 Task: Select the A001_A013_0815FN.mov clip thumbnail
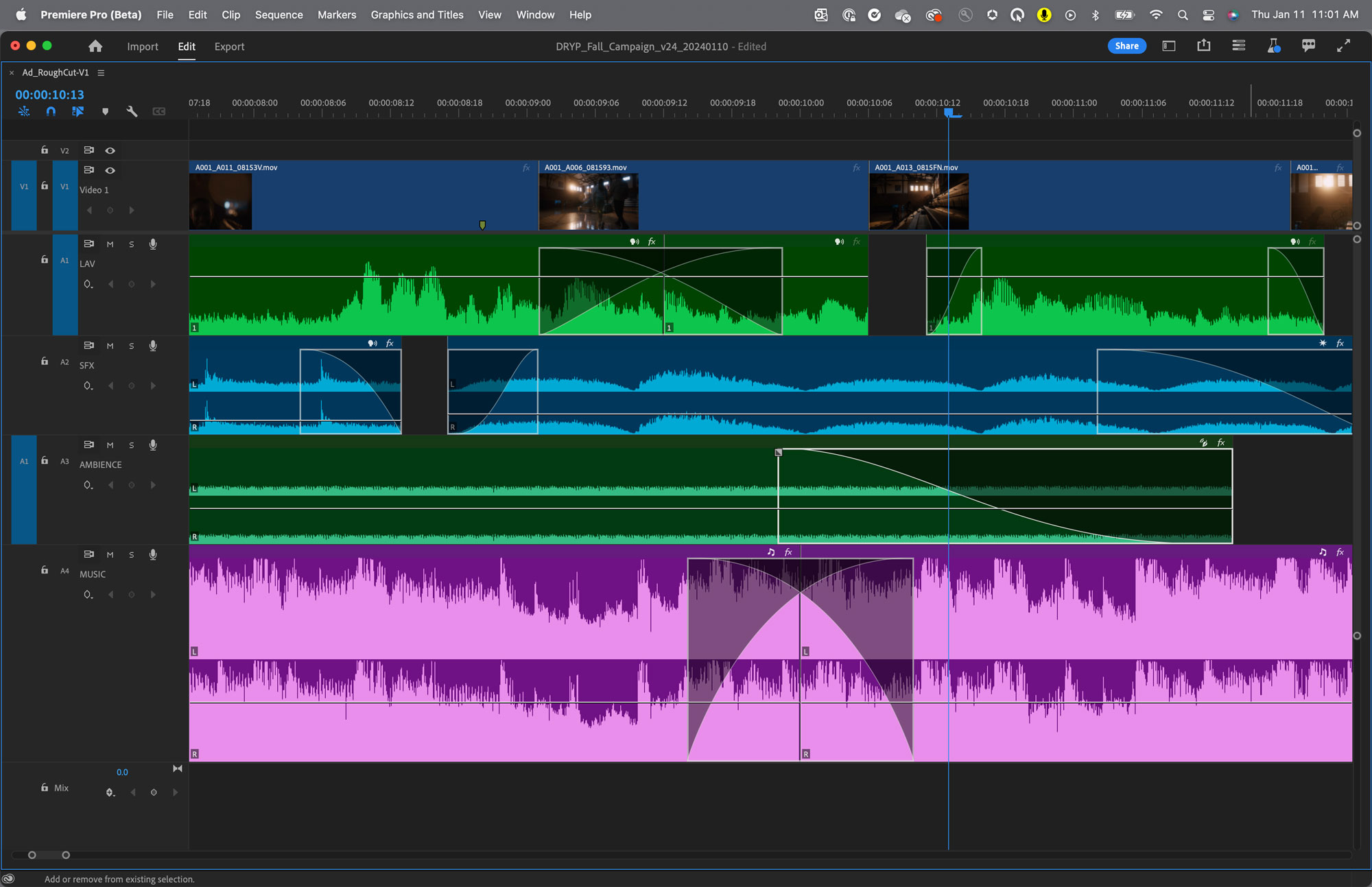point(919,200)
